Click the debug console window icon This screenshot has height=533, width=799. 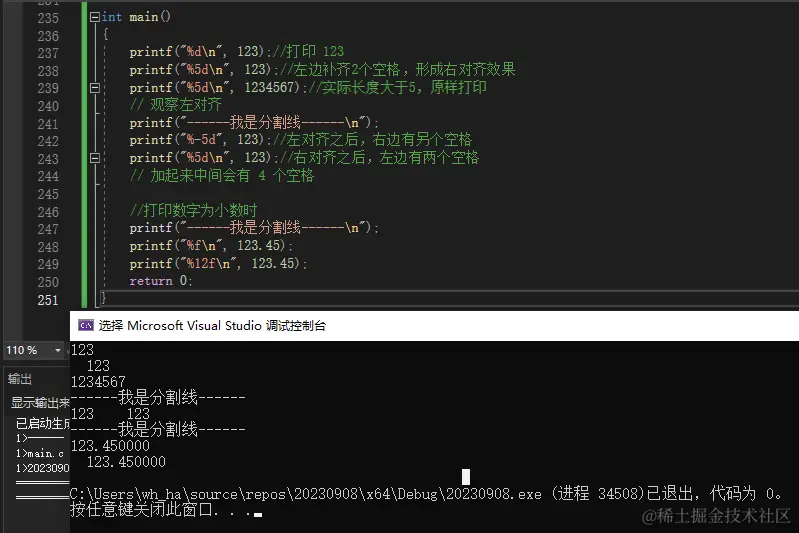[86, 325]
